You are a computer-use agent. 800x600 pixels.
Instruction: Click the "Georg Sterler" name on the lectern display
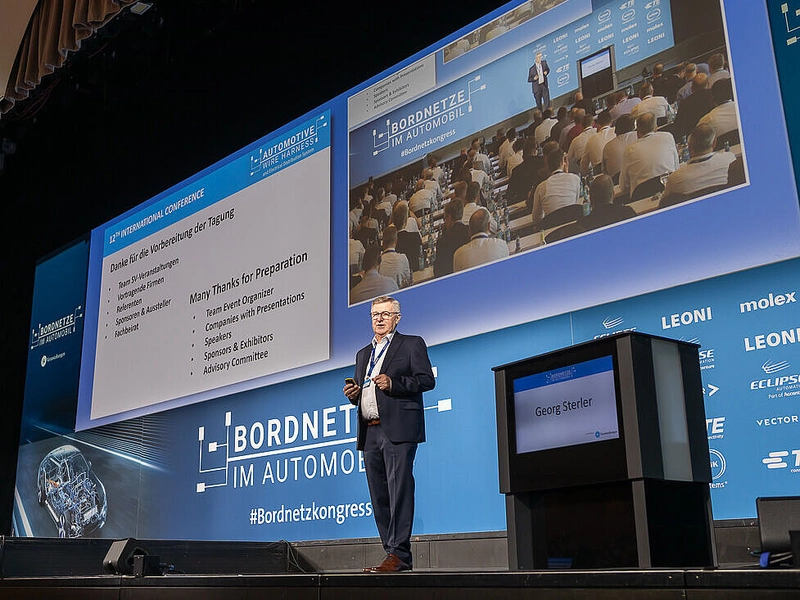(564, 407)
